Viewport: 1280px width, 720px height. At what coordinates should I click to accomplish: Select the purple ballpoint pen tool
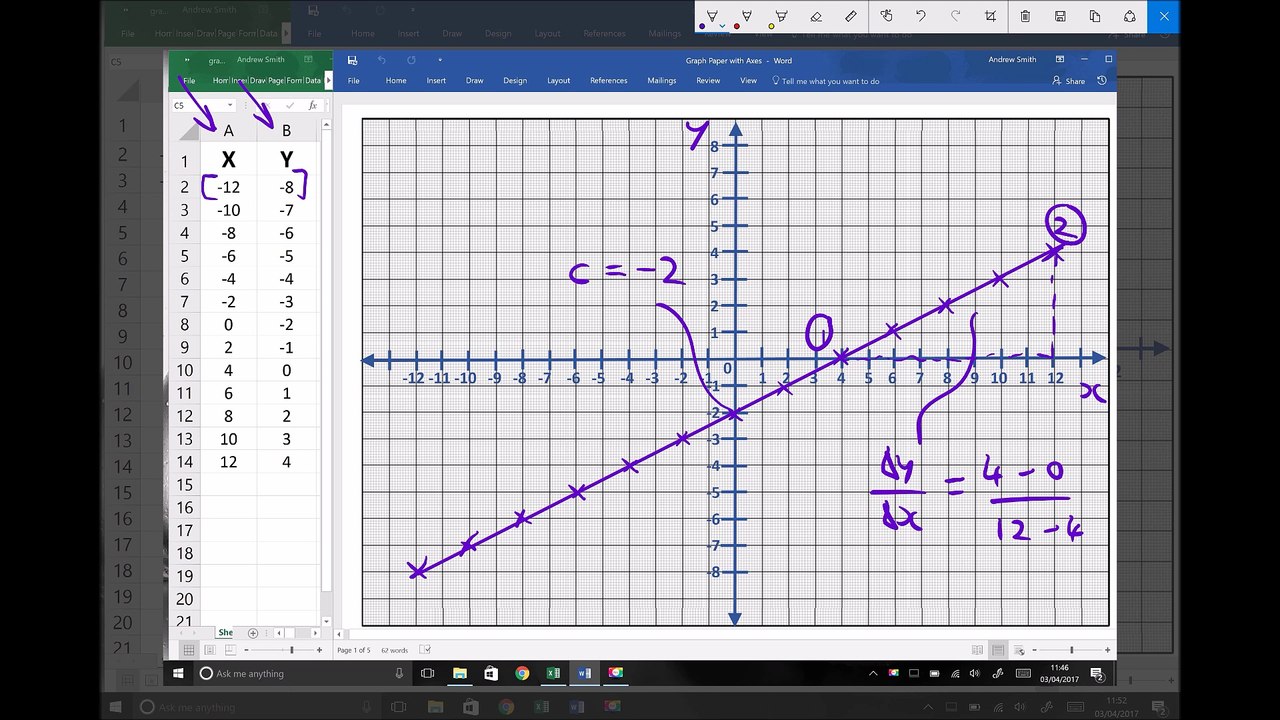tap(712, 16)
